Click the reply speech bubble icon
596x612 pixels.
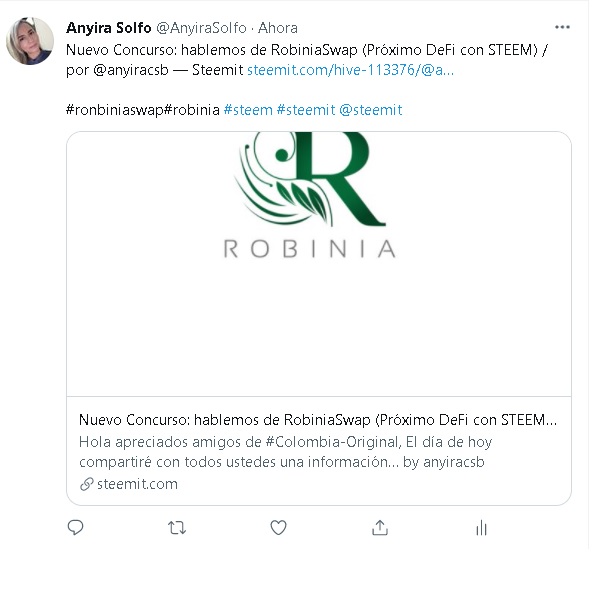(75, 528)
